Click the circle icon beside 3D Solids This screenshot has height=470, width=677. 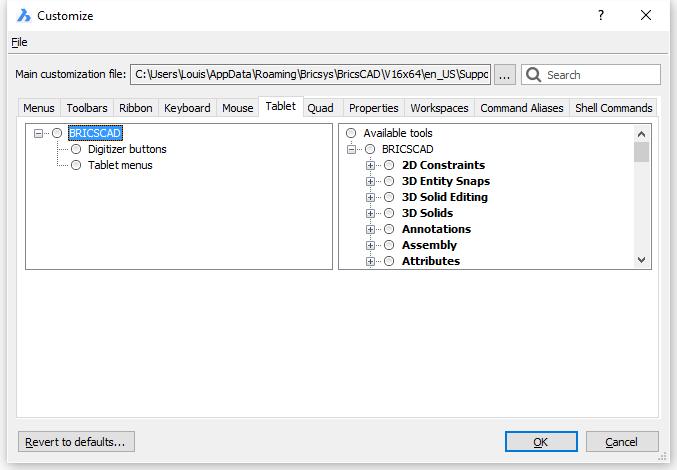(x=389, y=213)
